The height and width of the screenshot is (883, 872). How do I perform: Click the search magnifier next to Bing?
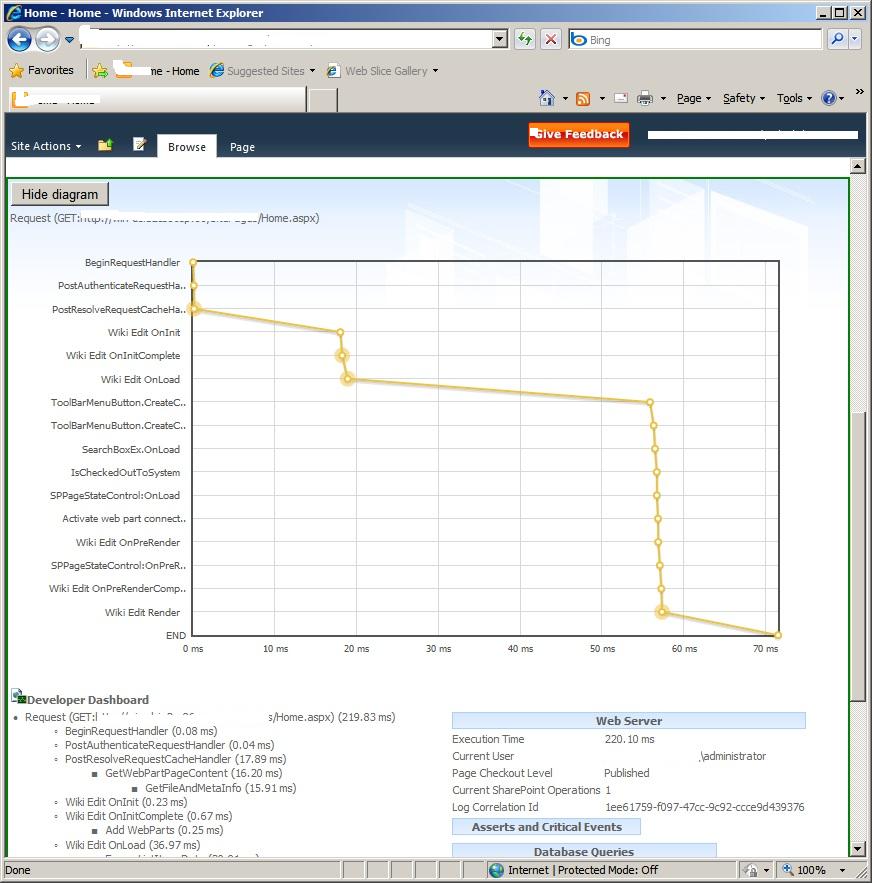pos(838,39)
